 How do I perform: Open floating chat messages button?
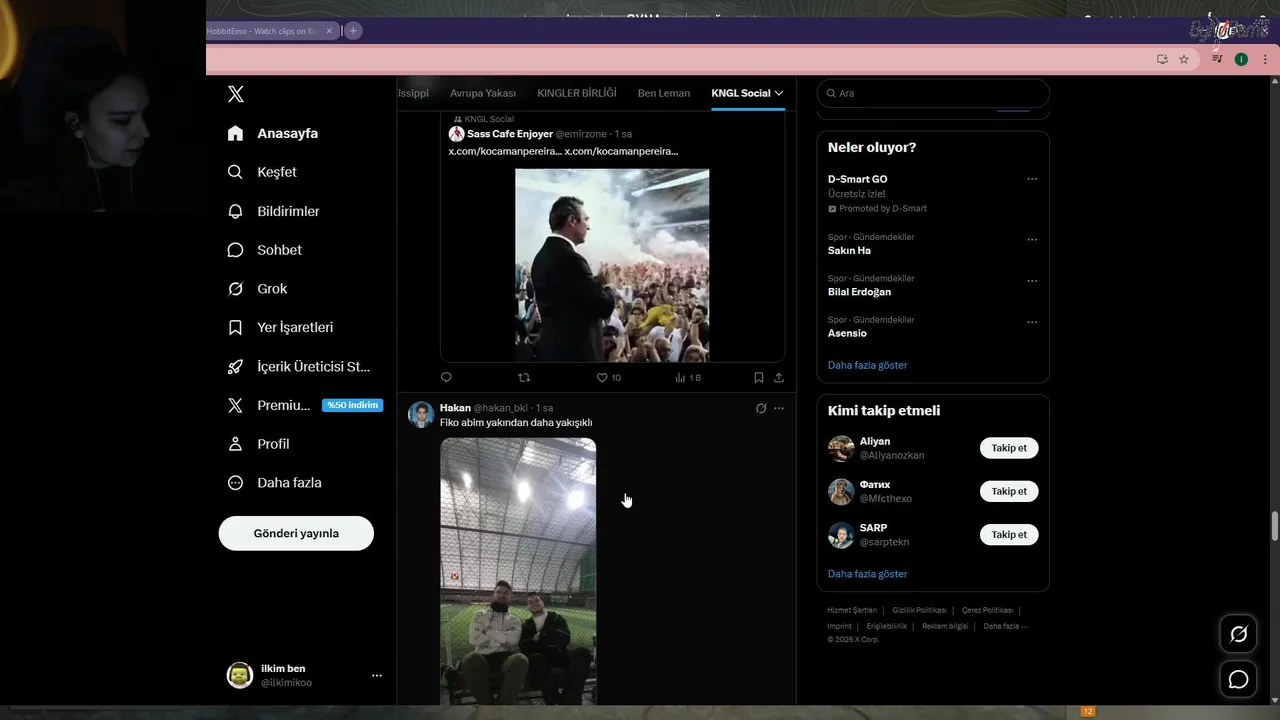pyautogui.click(x=1238, y=679)
